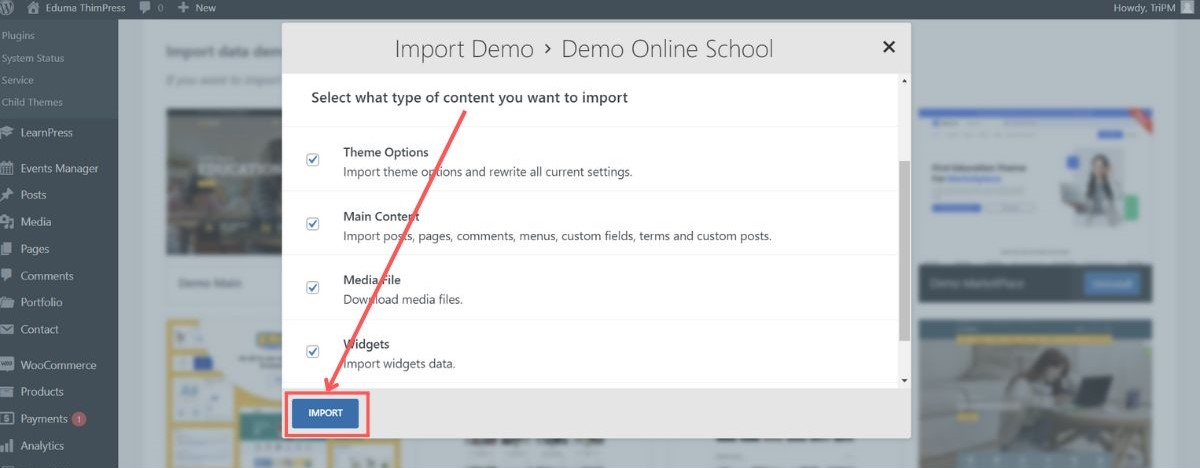
Task: Click the Products icon in sidebar
Action: click(8, 392)
